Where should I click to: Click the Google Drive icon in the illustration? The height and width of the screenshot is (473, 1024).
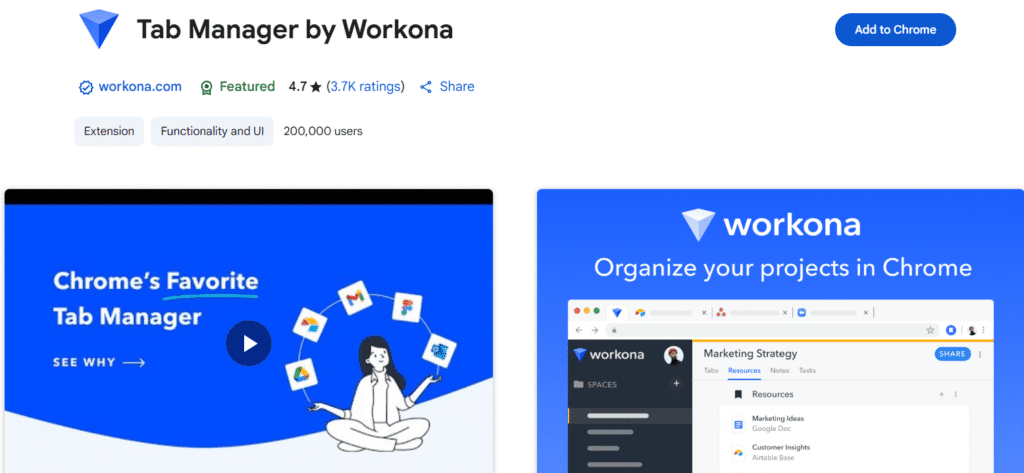(300, 376)
